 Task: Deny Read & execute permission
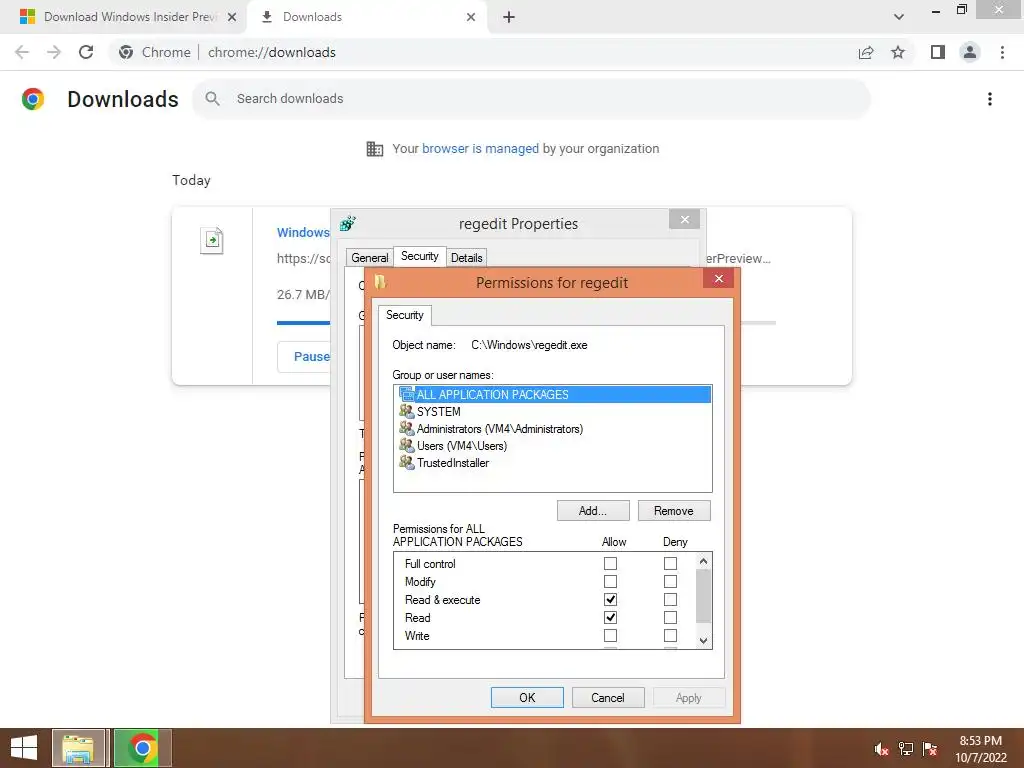(670, 600)
